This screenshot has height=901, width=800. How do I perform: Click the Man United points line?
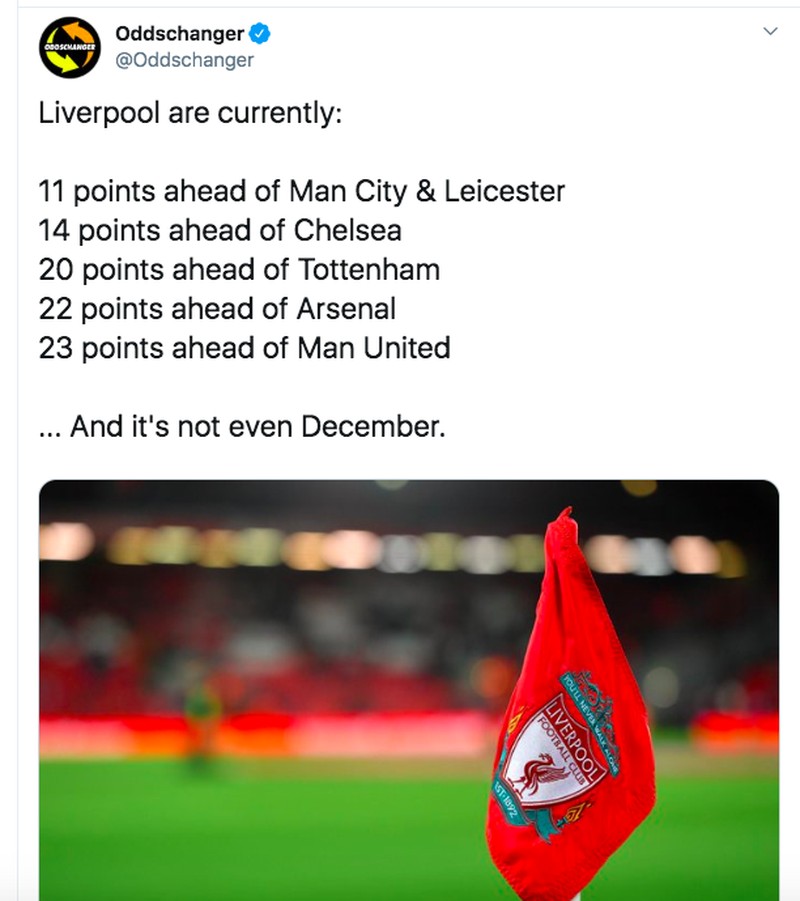coord(244,348)
